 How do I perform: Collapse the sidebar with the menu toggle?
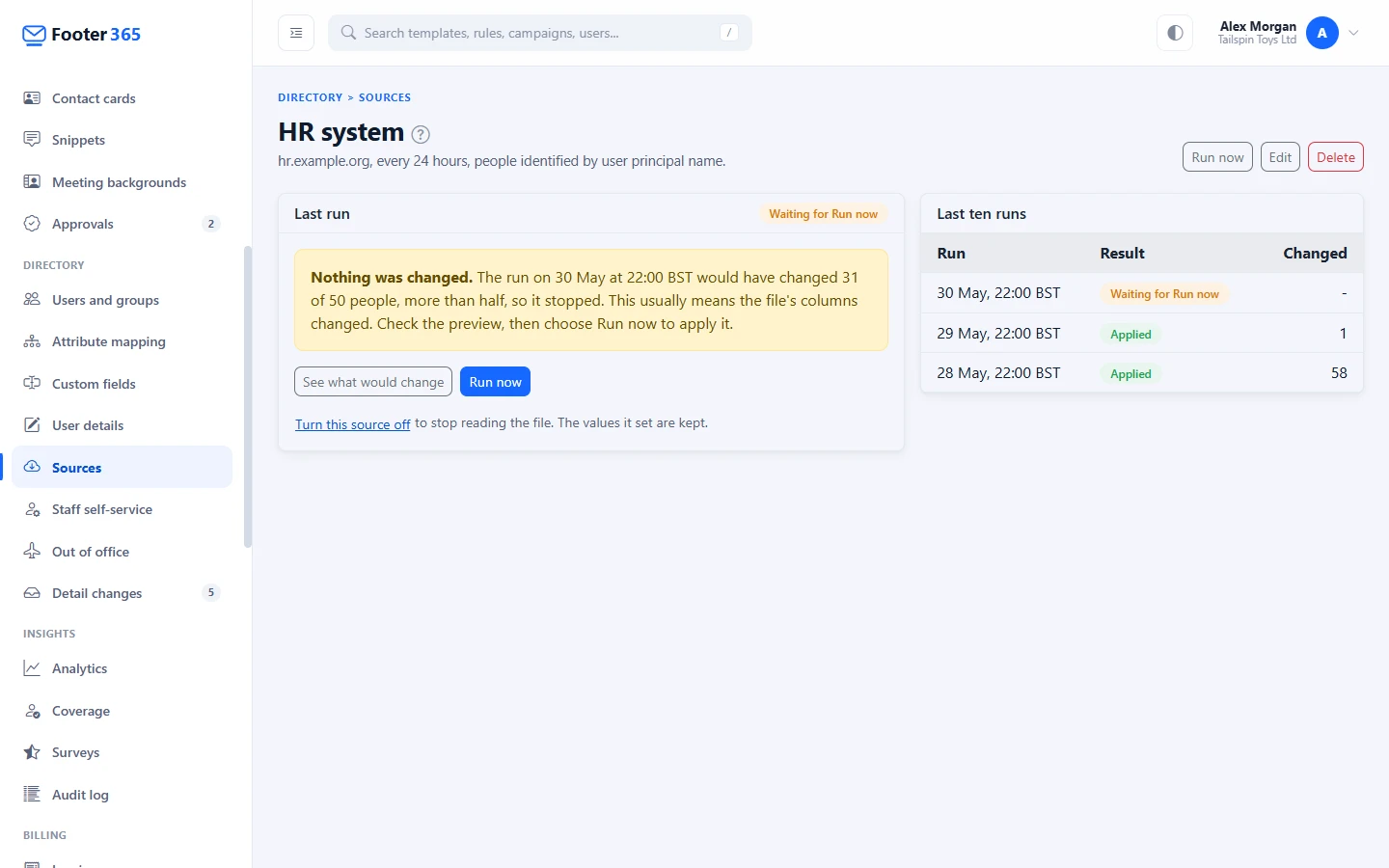[x=296, y=33]
